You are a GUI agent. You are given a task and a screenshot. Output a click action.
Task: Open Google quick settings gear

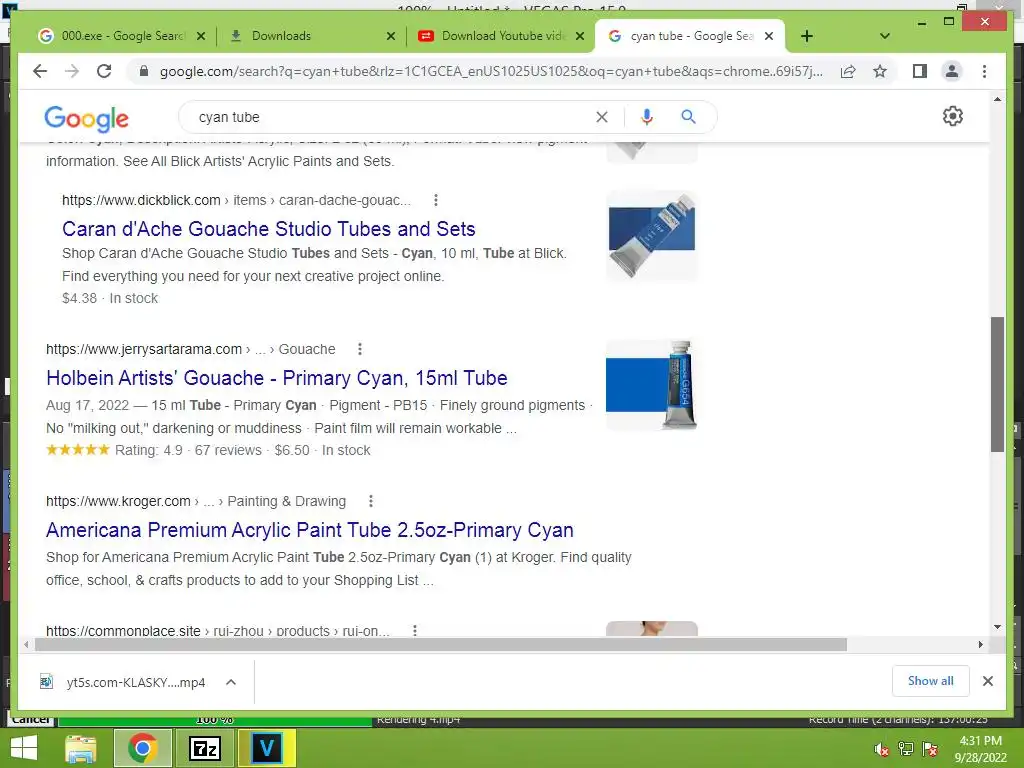click(x=952, y=116)
